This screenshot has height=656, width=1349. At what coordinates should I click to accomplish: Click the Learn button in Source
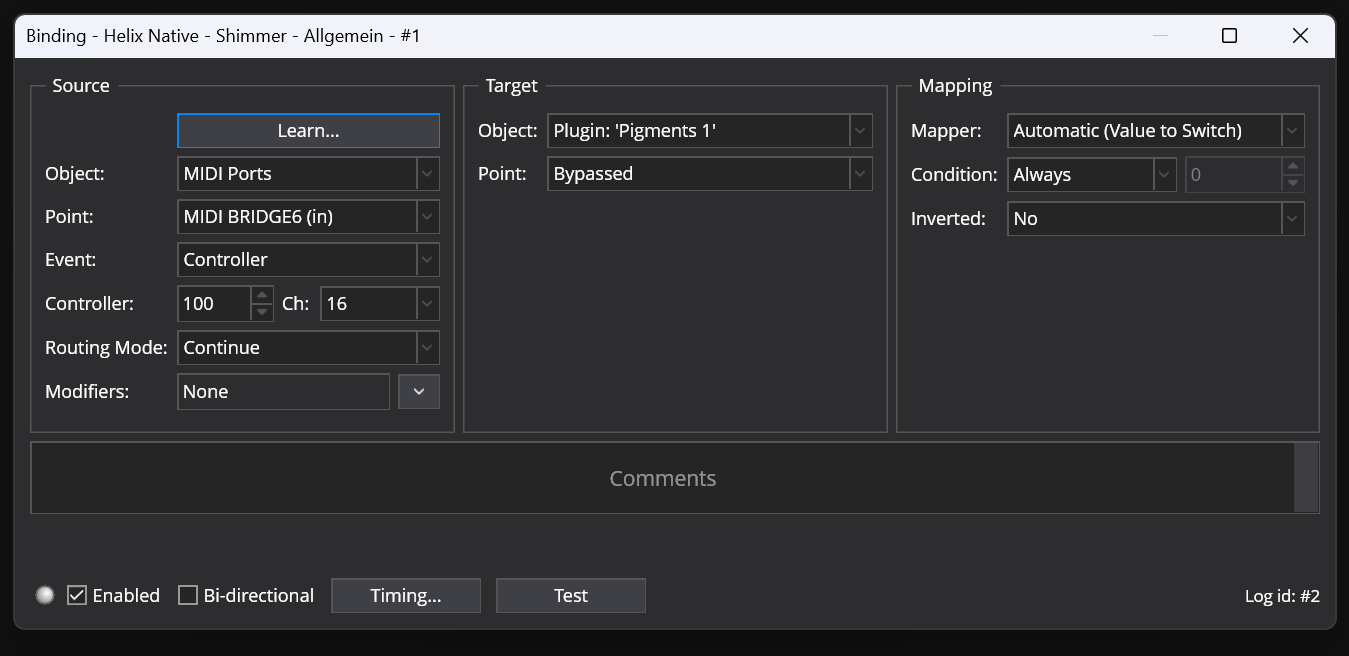point(308,131)
